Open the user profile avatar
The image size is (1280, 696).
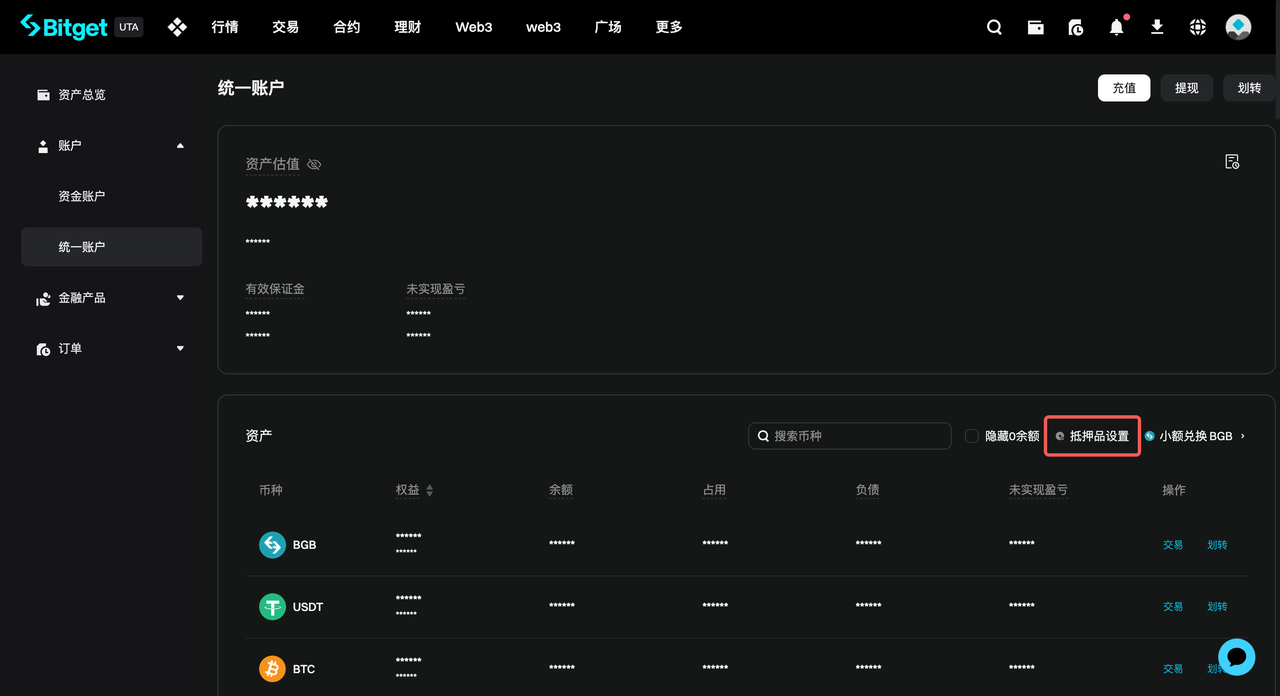click(x=1238, y=27)
